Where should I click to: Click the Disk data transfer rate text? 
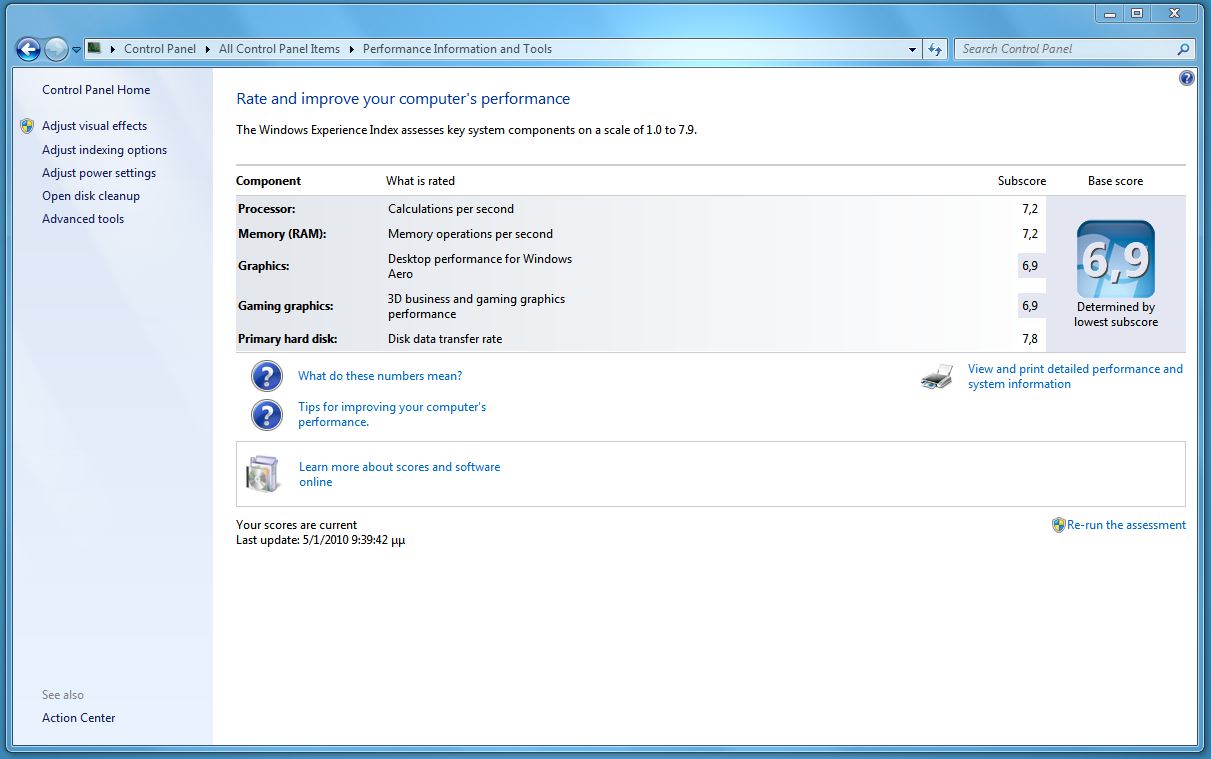445,339
